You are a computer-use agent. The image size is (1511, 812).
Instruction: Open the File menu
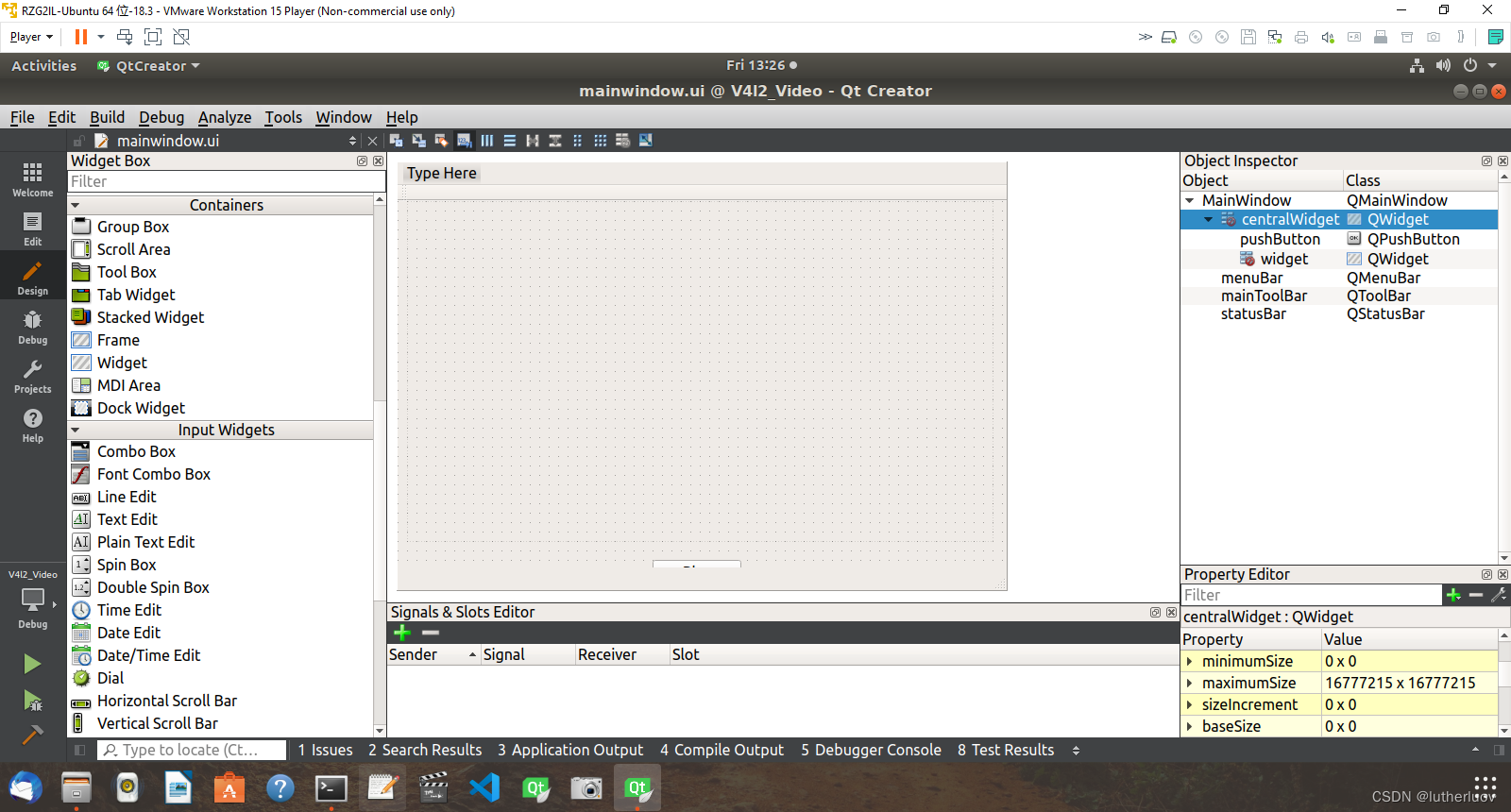click(22, 117)
